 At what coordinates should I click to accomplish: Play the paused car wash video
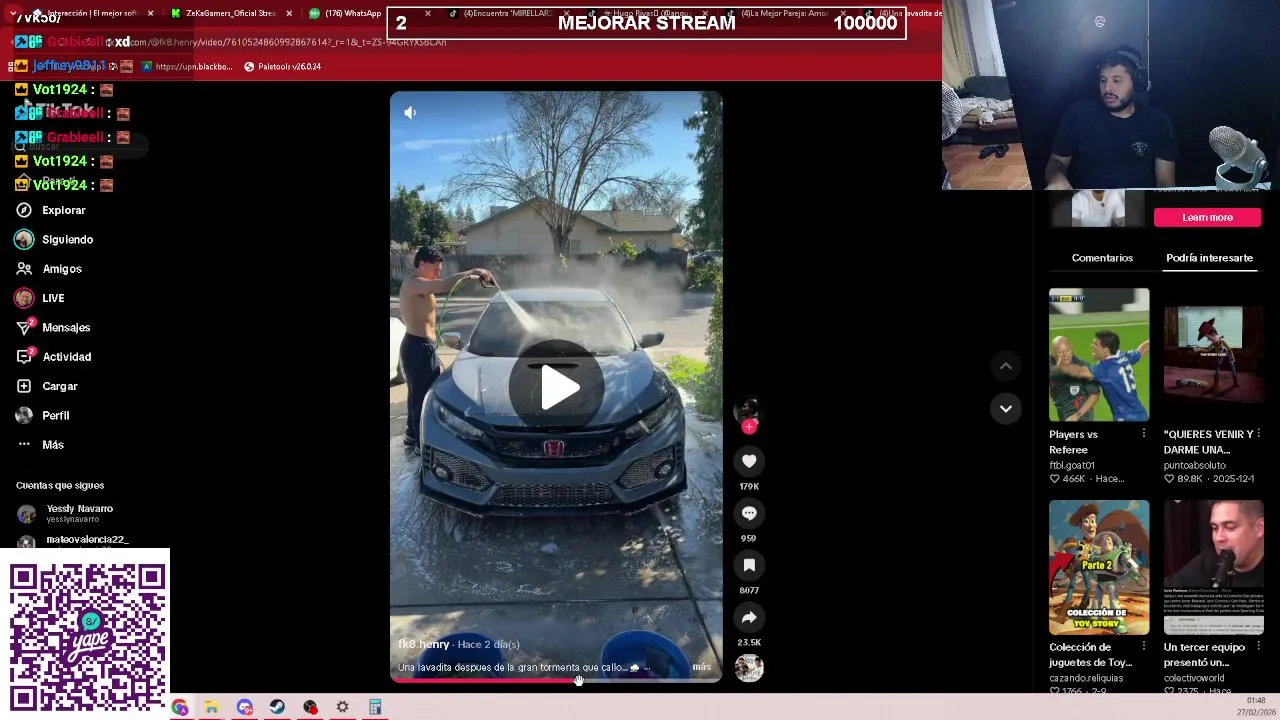tap(556, 388)
